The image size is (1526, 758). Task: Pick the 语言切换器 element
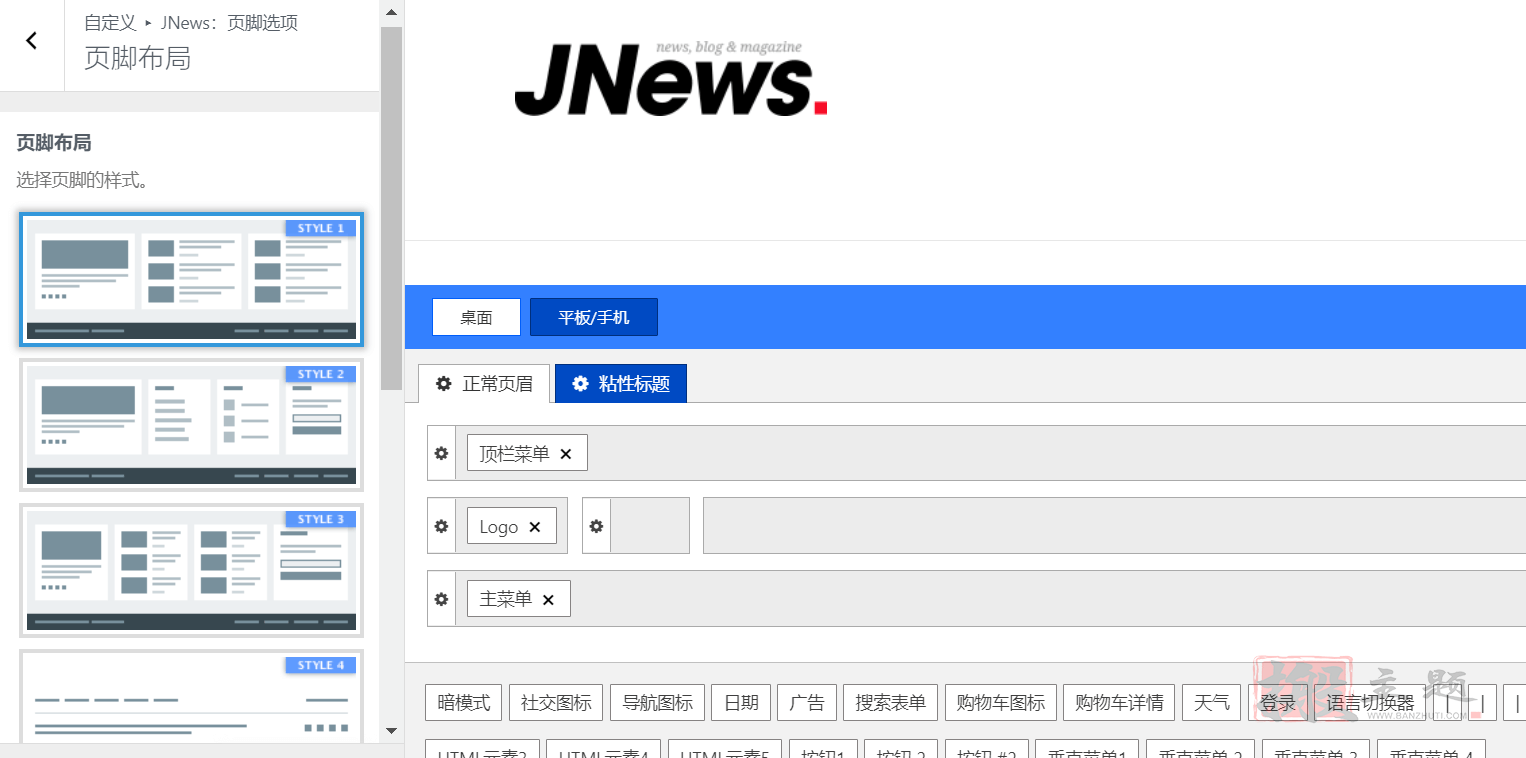click(x=1370, y=703)
